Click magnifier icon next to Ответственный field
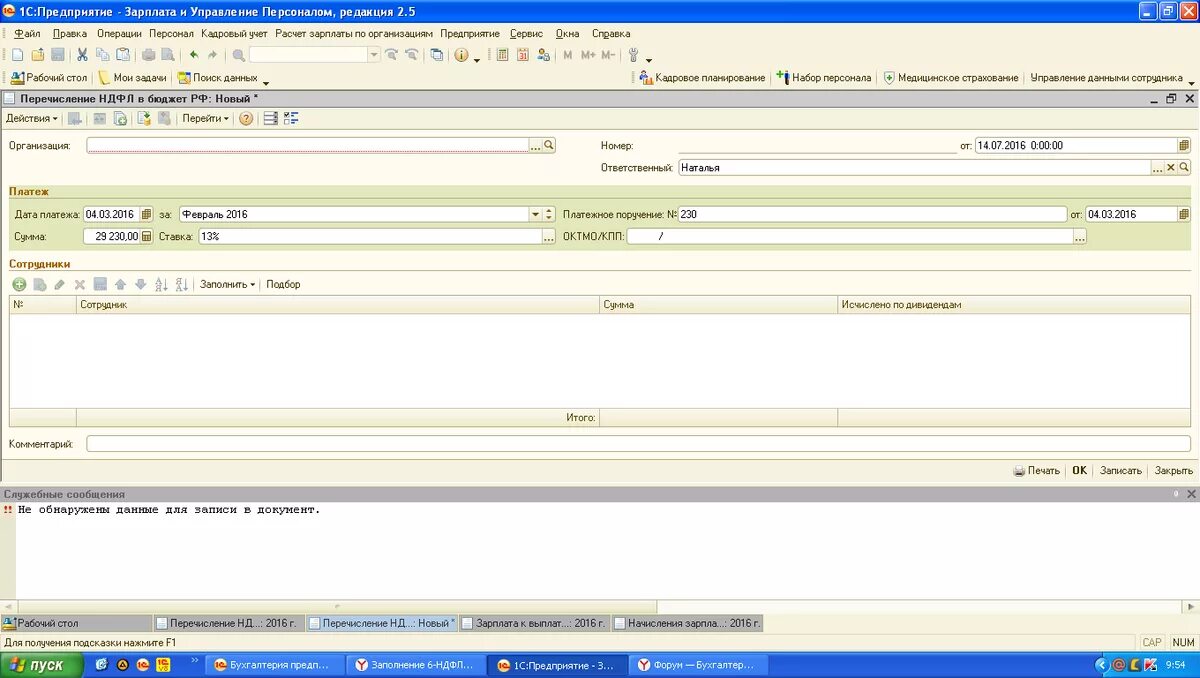The width and height of the screenshot is (1200, 678). pyautogui.click(x=1184, y=168)
